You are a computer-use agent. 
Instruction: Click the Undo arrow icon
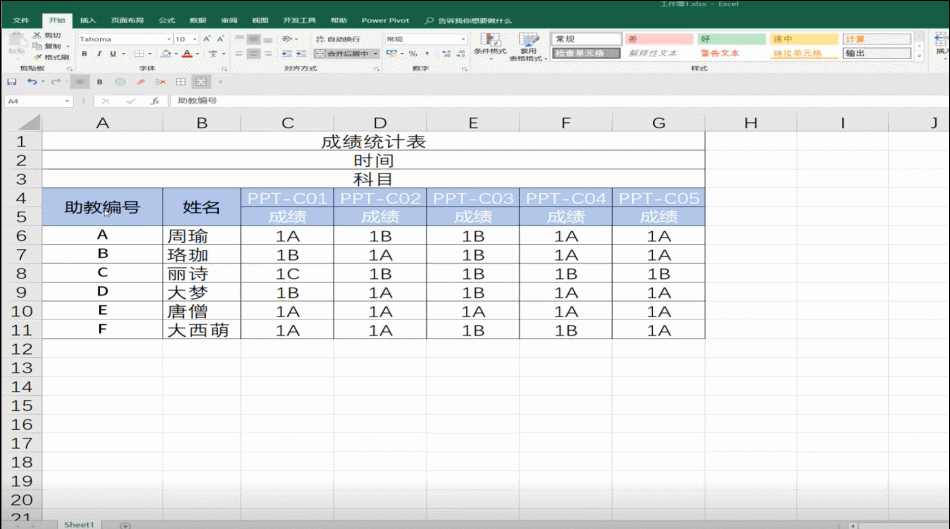point(32,82)
